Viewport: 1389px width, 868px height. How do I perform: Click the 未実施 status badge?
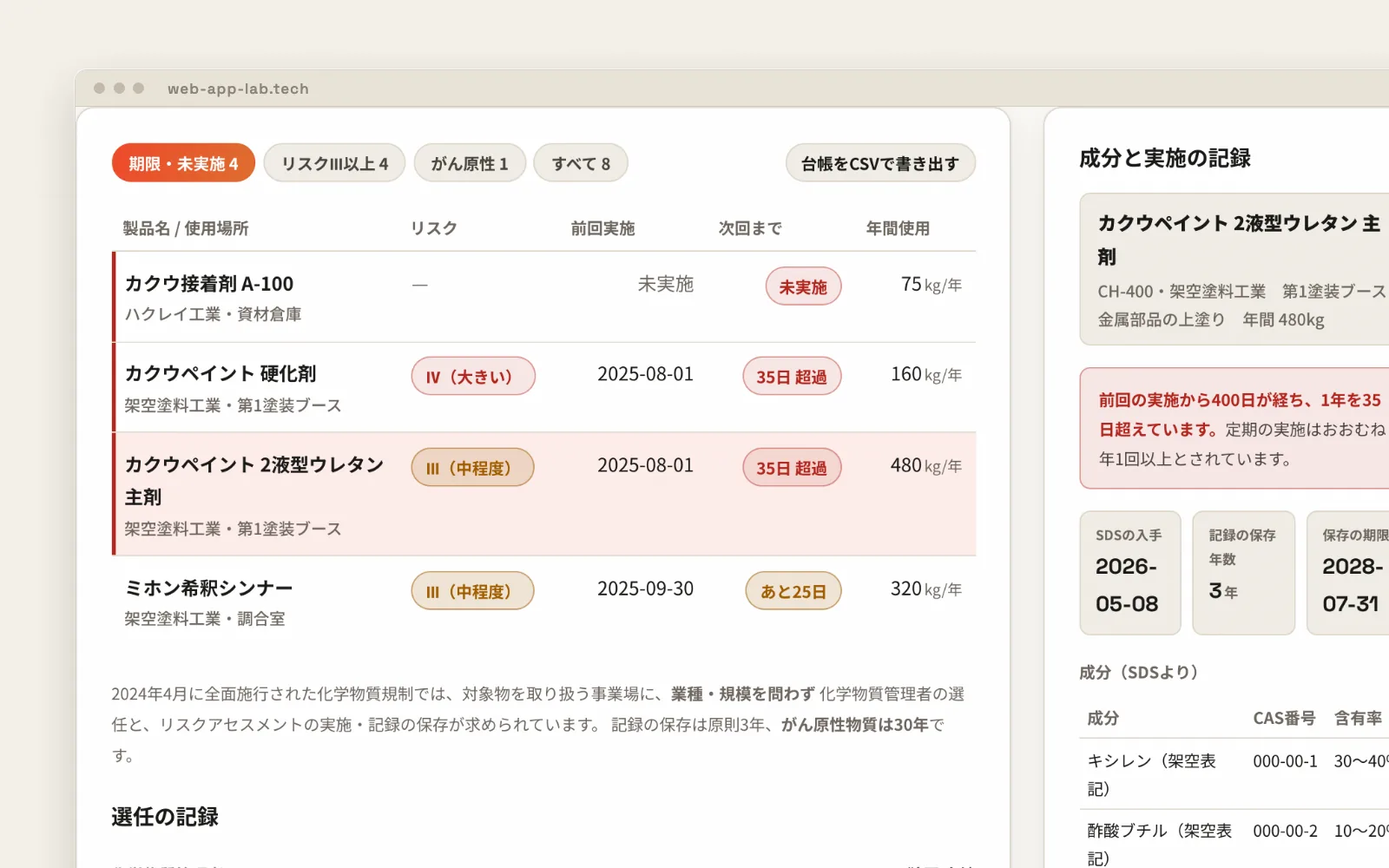803,286
